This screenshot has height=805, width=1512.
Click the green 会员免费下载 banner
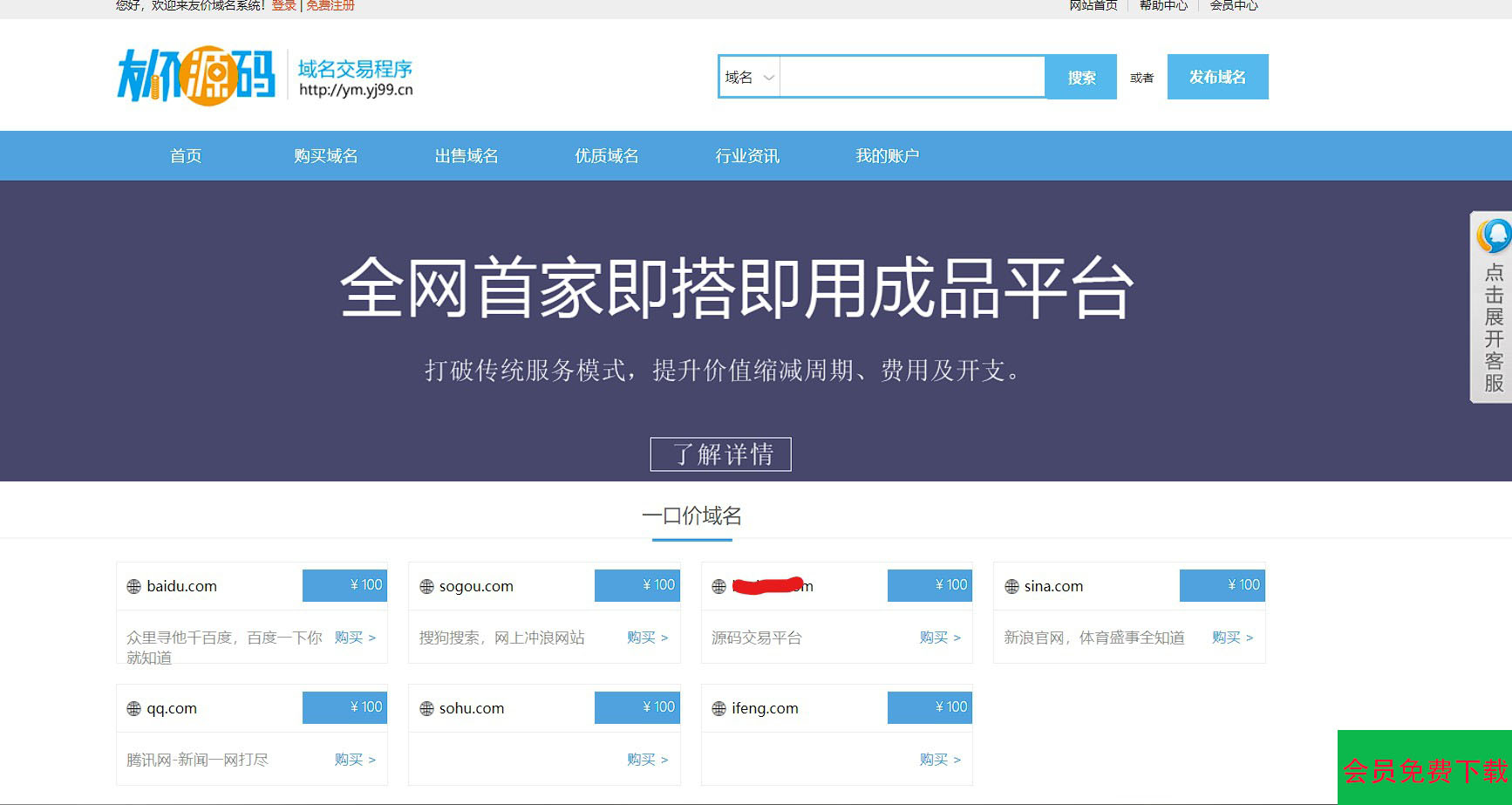(1424, 769)
